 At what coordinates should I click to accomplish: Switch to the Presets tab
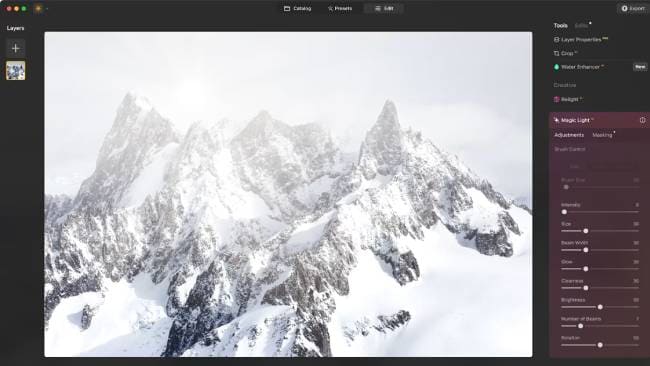340,8
